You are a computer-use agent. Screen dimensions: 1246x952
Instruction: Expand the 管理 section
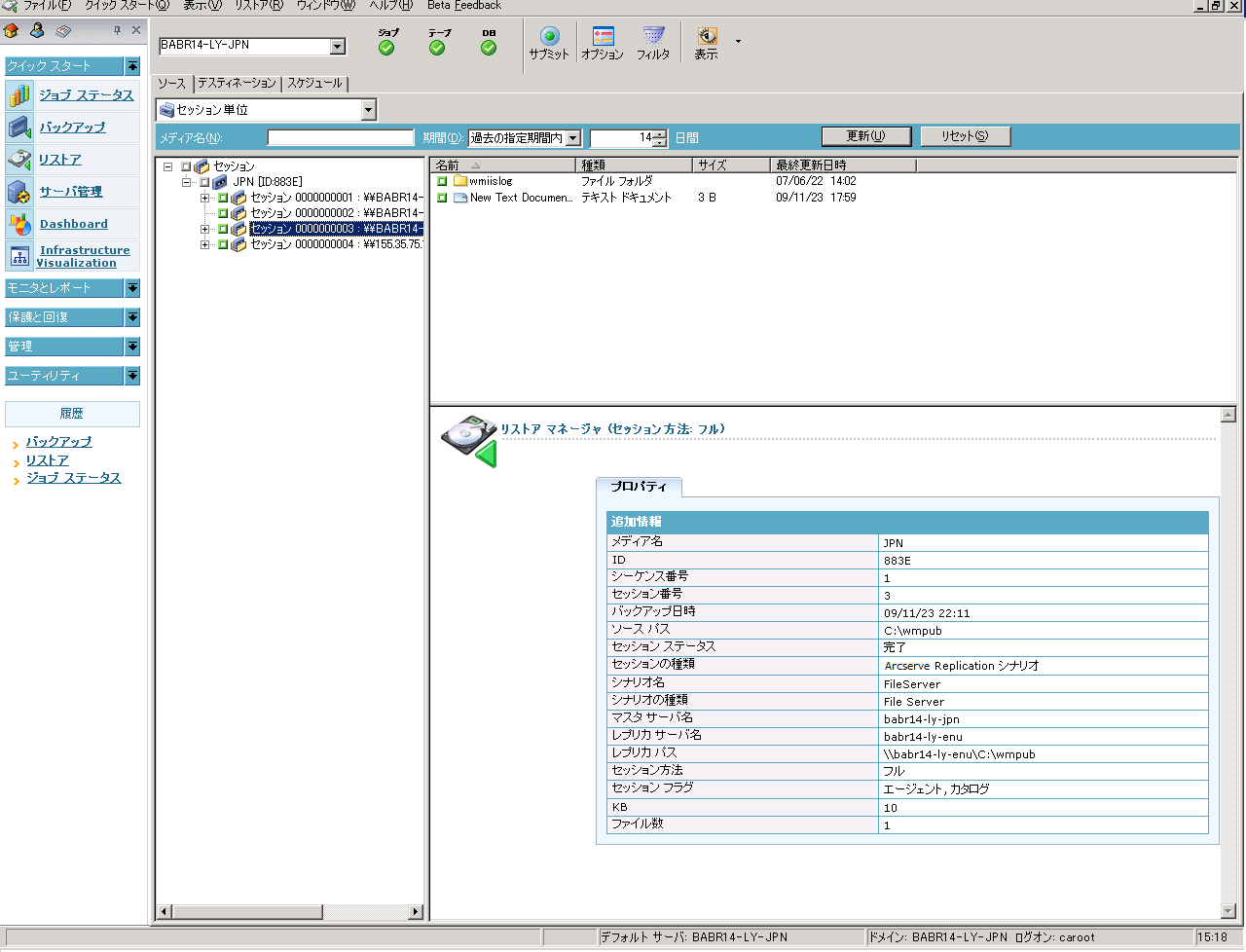133,347
